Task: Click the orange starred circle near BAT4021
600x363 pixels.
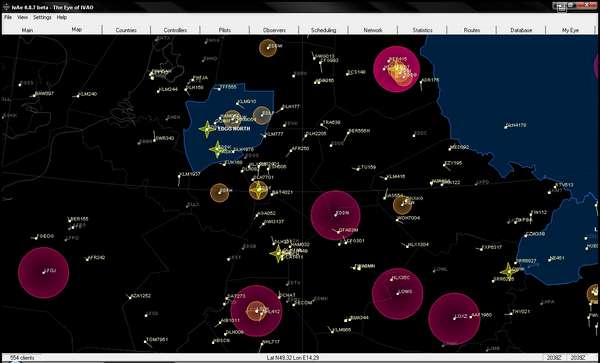Action: [258, 190]
